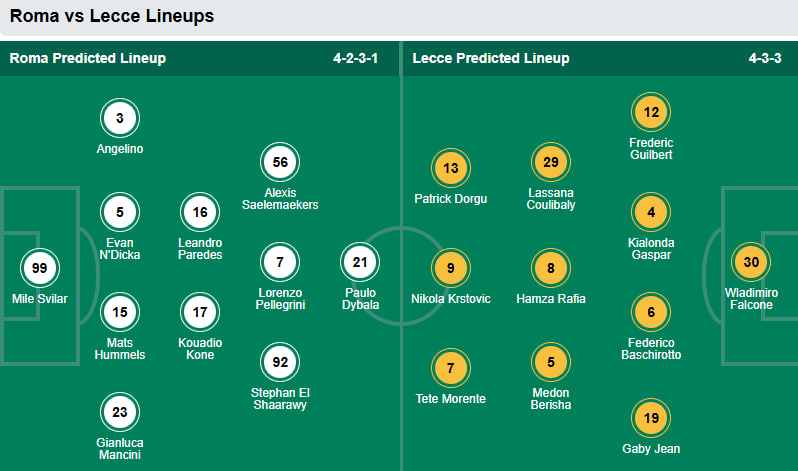Click the Leandro Paredes name label
The image size is (798, 471).
(x=200, y=248)
